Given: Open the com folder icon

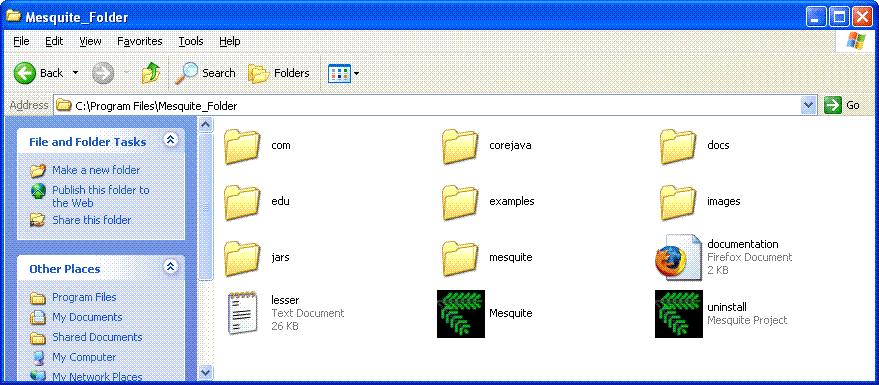Looking at the screenshot, I should coord(242,147).
